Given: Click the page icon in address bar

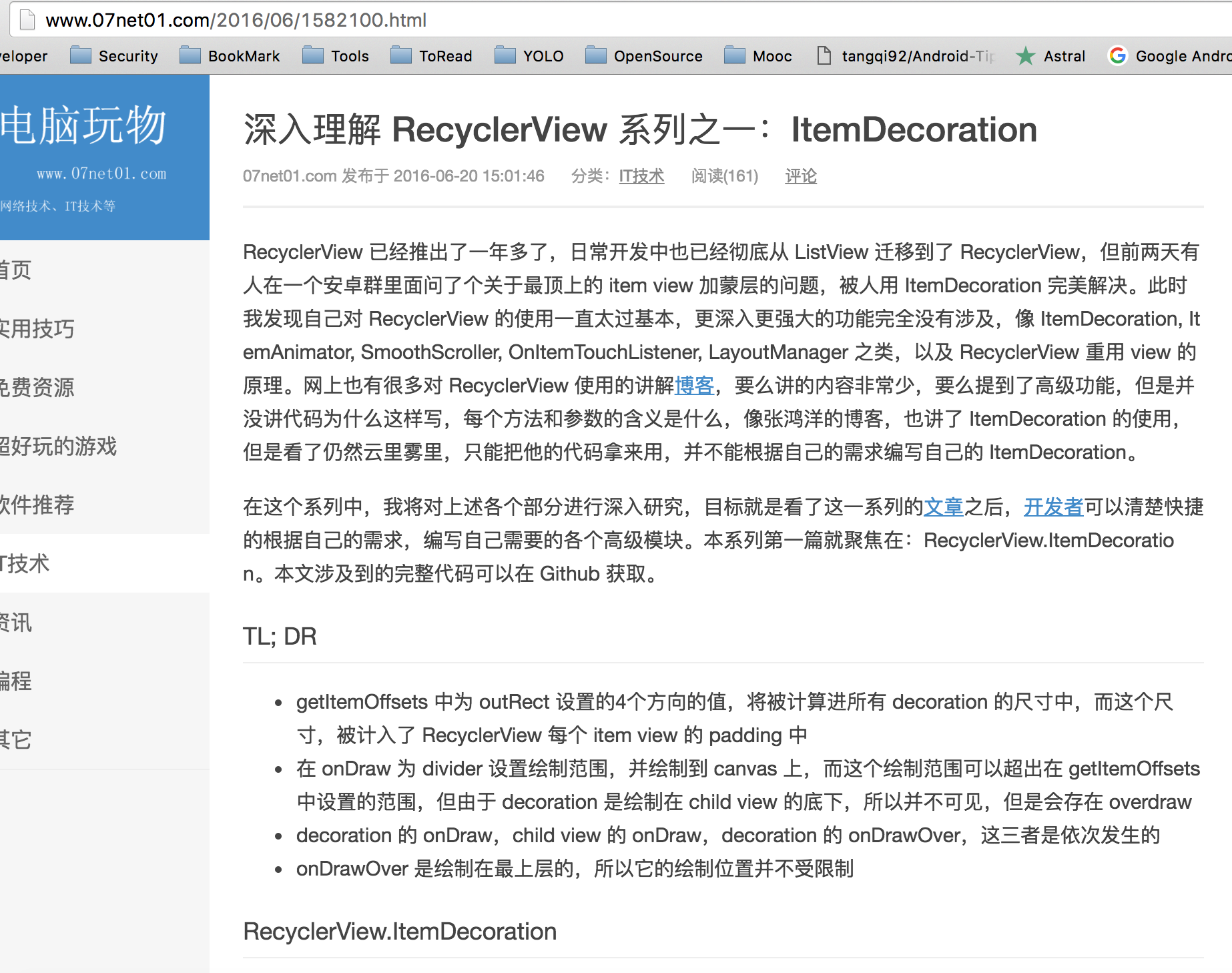Looking at the screenshot, I should click(27, 20).
